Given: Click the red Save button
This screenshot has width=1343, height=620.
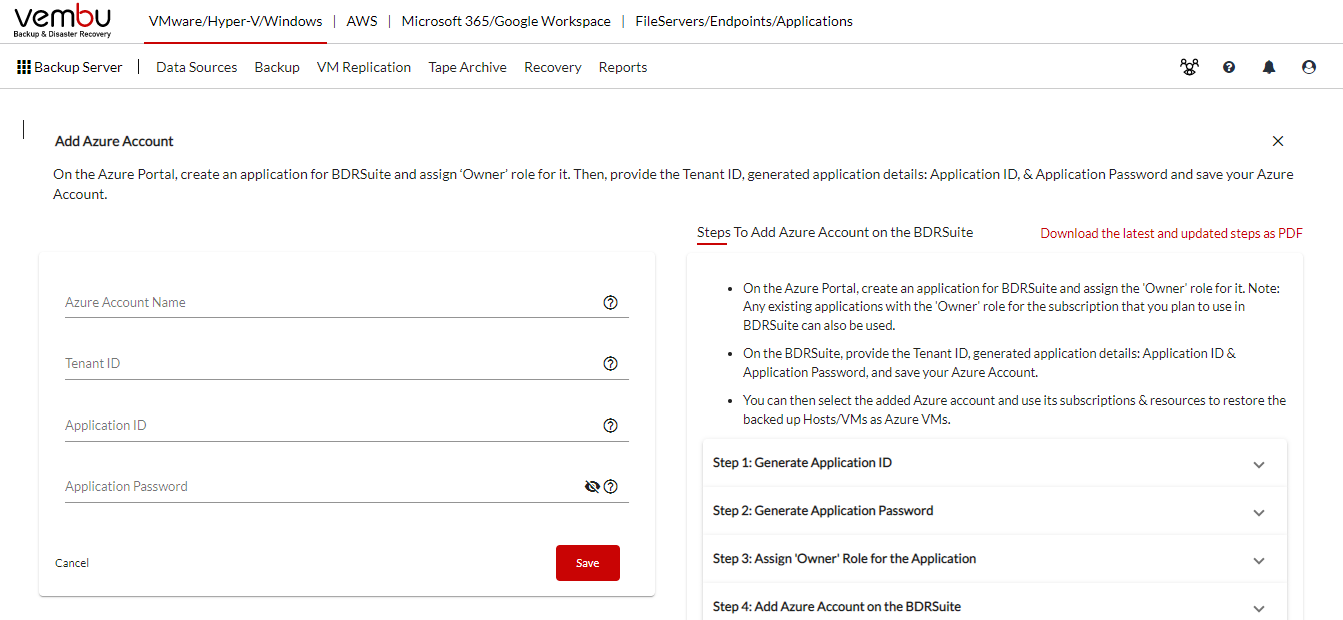Looking at the screenshot, I should pyautogui.click(x=588, y=563).
